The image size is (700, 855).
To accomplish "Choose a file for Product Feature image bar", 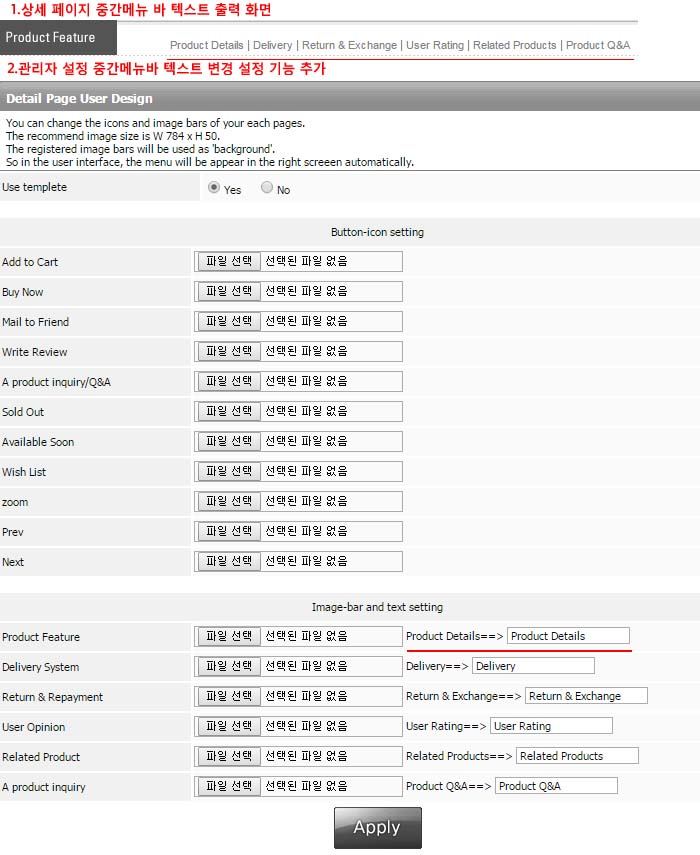I will (229, 636).
